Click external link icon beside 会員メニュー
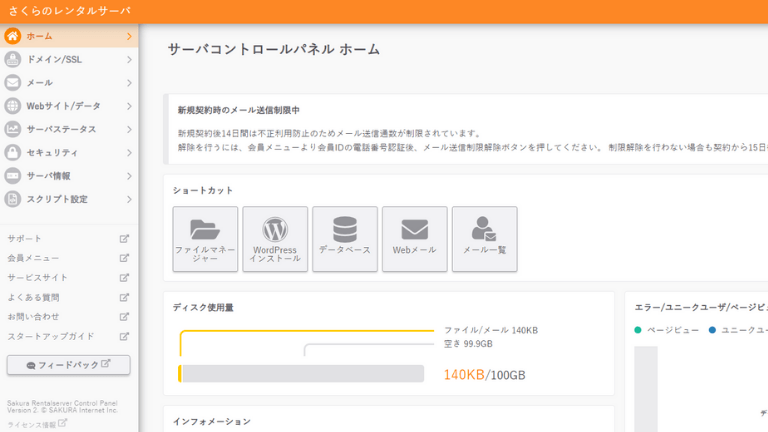The height and width of the screenshot is (432, 768). coord(124,258)
